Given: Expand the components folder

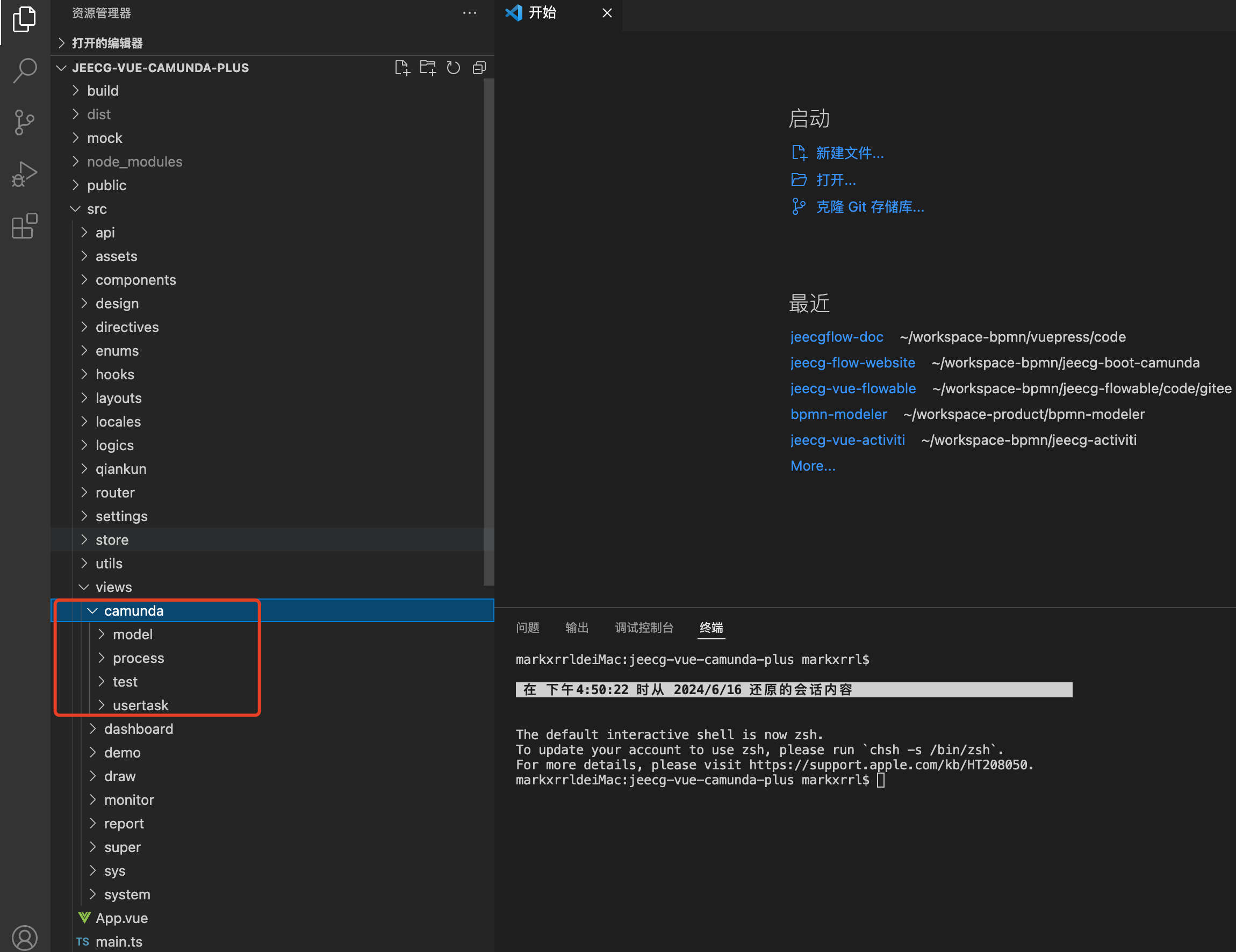Looking at the screenshot, I should [272, 280].
